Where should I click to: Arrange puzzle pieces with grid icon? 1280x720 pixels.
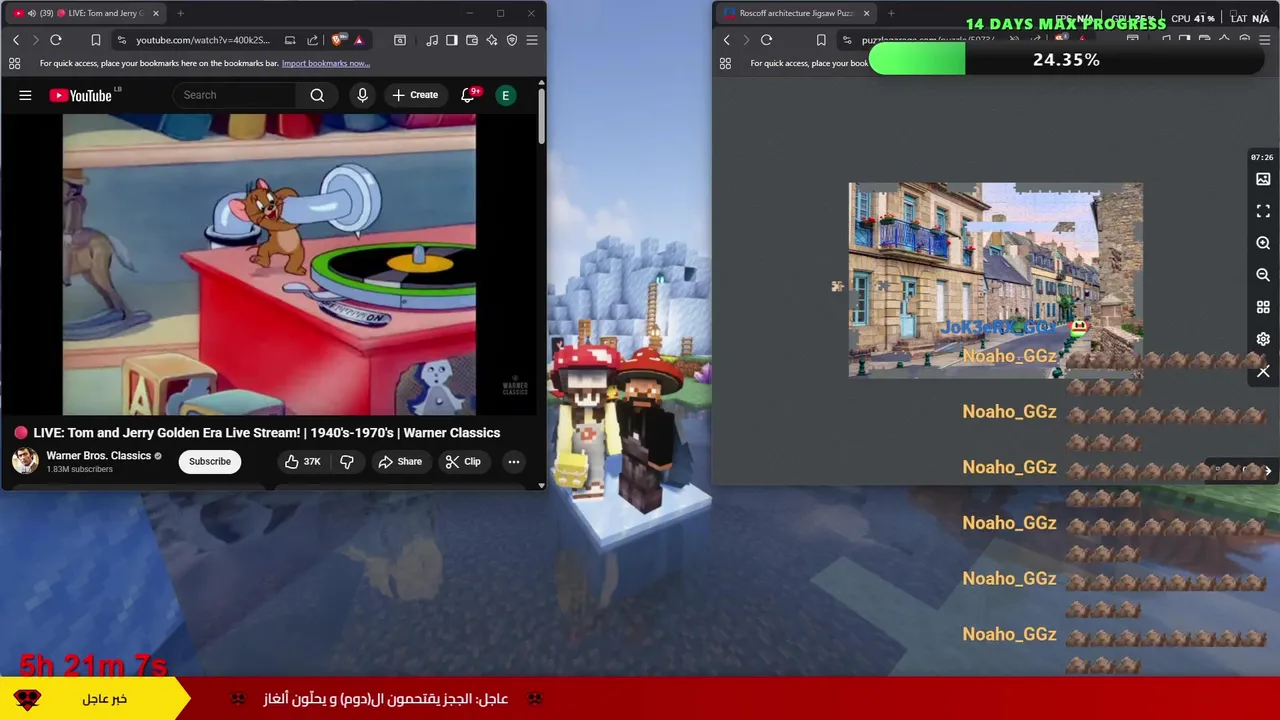(1263, 307)
